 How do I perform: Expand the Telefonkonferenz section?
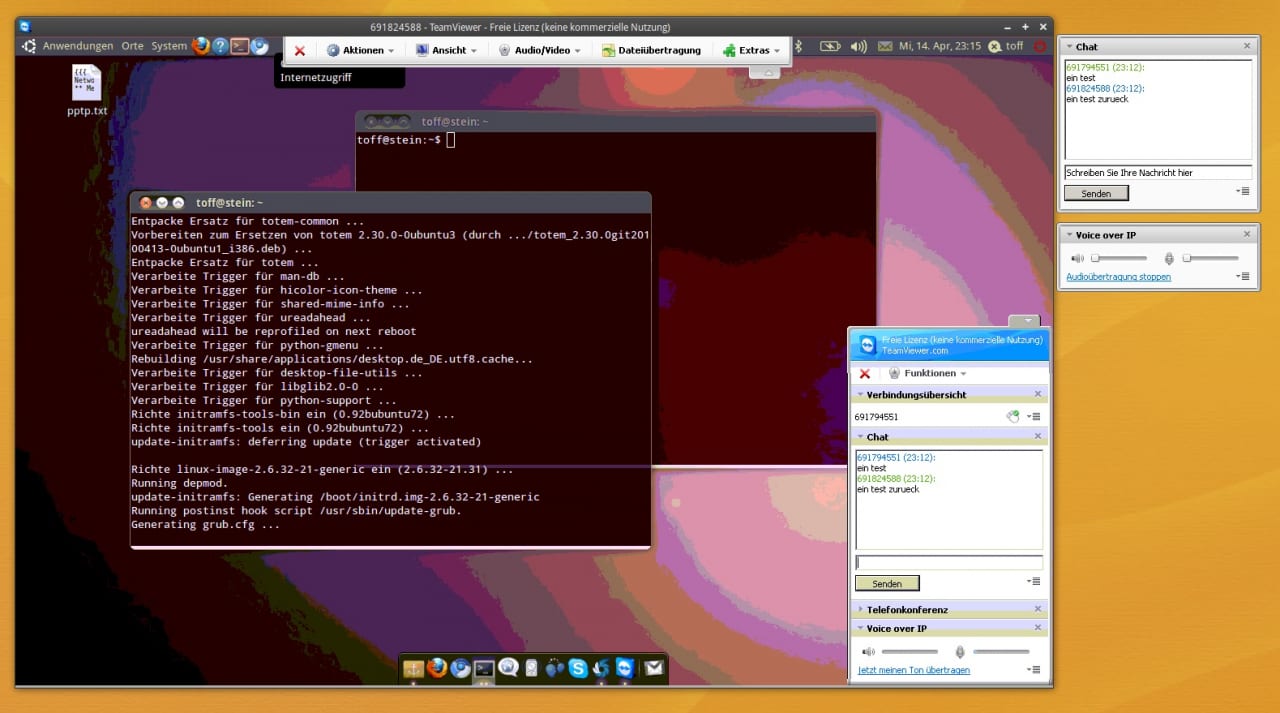coord(860,609)
